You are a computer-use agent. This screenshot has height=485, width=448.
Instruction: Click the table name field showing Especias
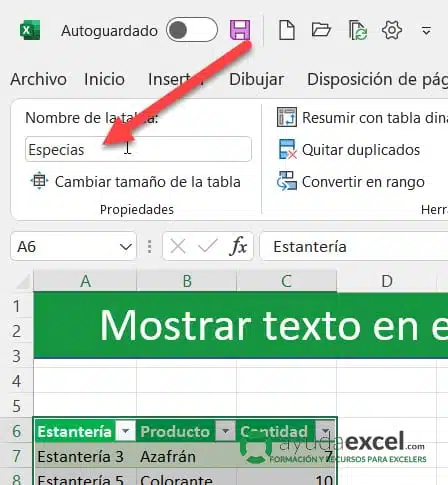pyautogui.click(x=138, y=149)
